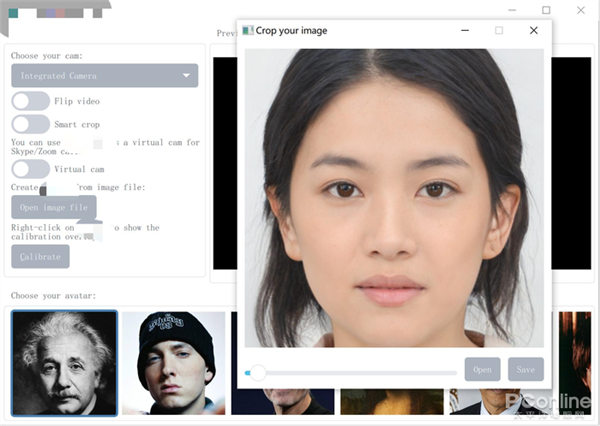
Task: Minimize the Crop your image dialog
Action: point(465,30)
